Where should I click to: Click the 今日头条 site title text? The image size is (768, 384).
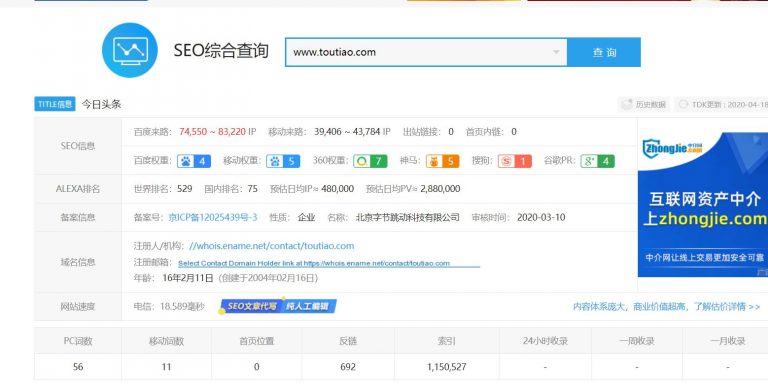101,104
